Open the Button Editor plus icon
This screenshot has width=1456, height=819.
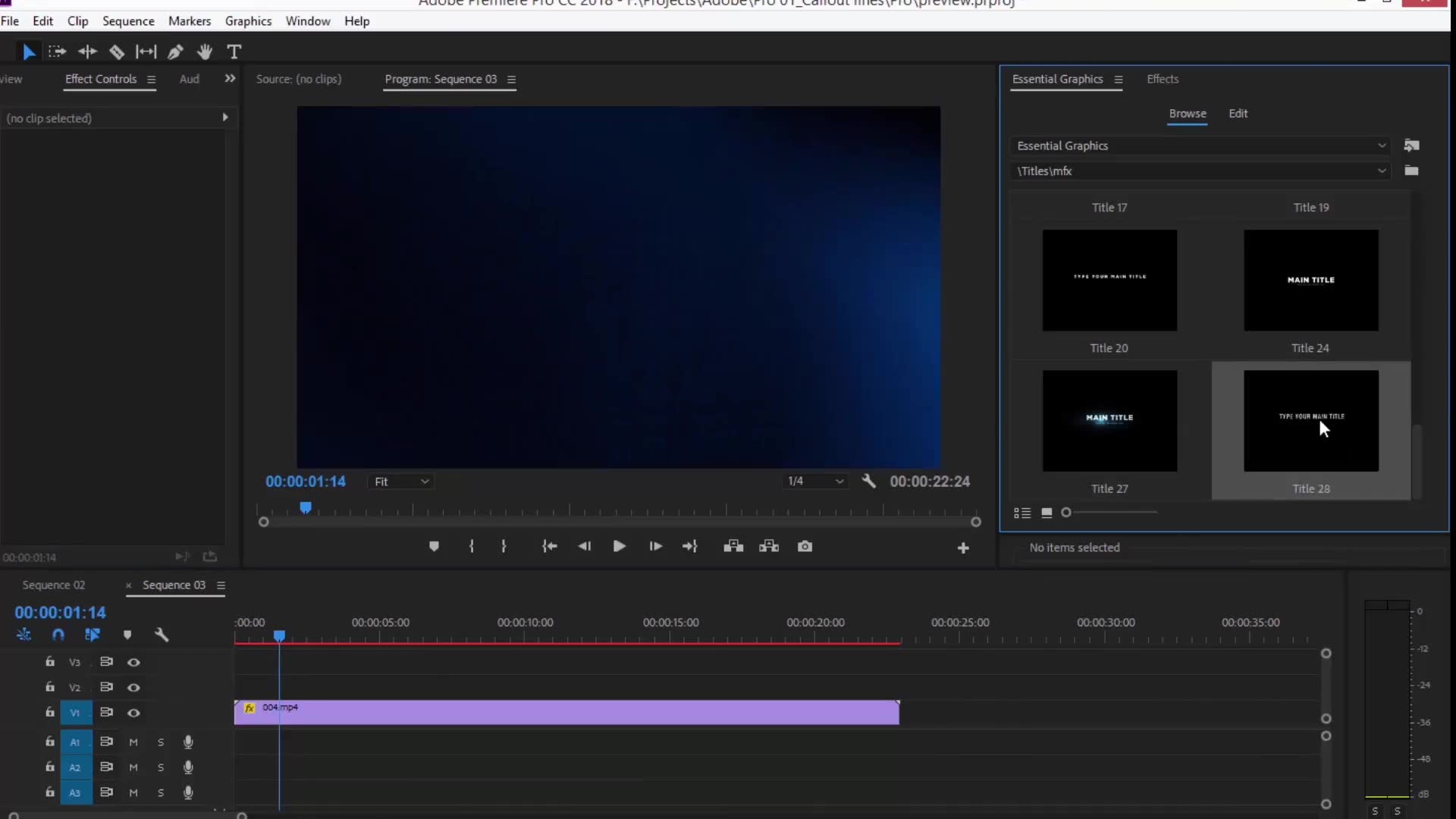click(963, 548)
